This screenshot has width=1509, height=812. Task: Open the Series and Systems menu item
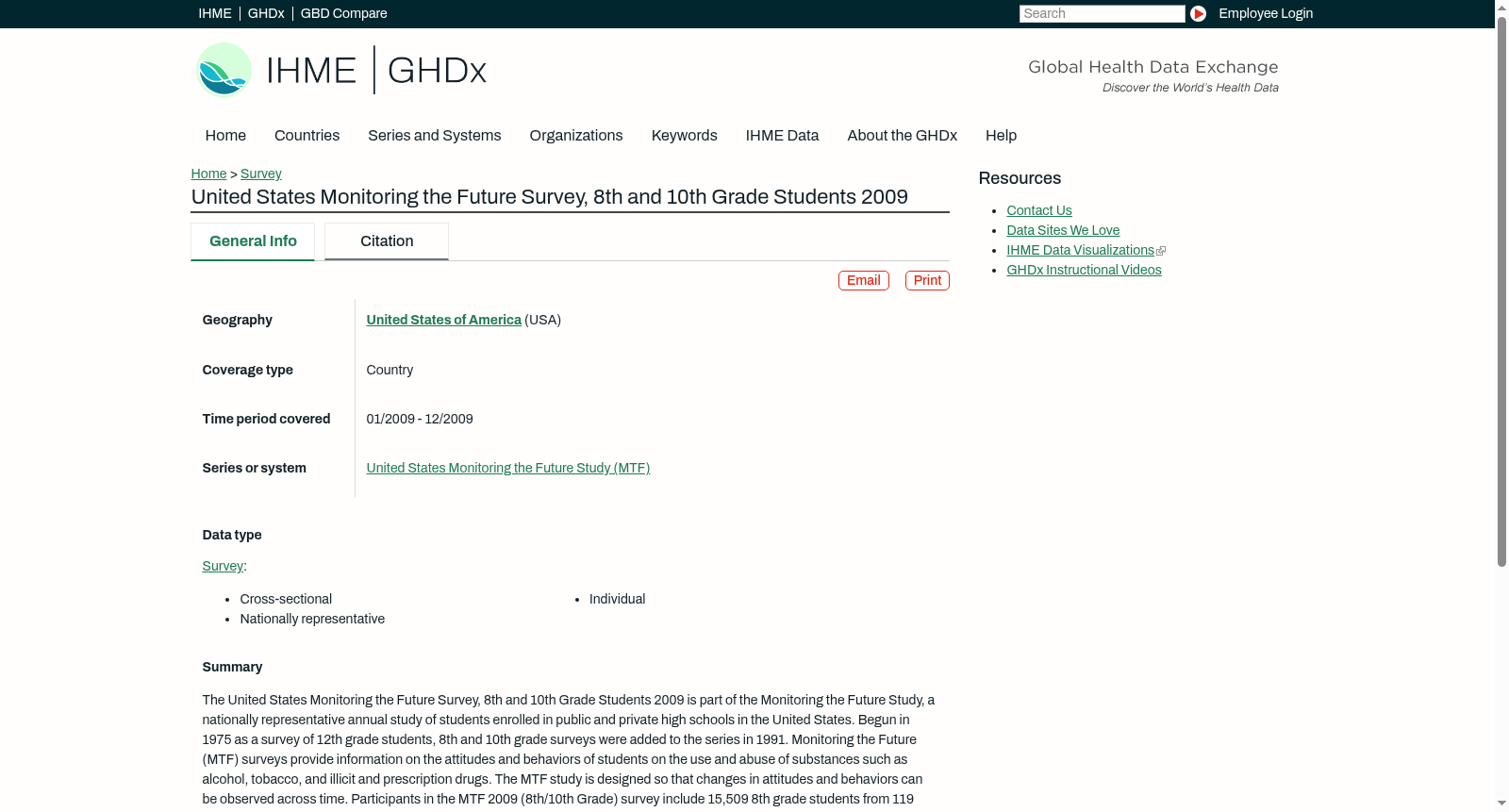435,136
